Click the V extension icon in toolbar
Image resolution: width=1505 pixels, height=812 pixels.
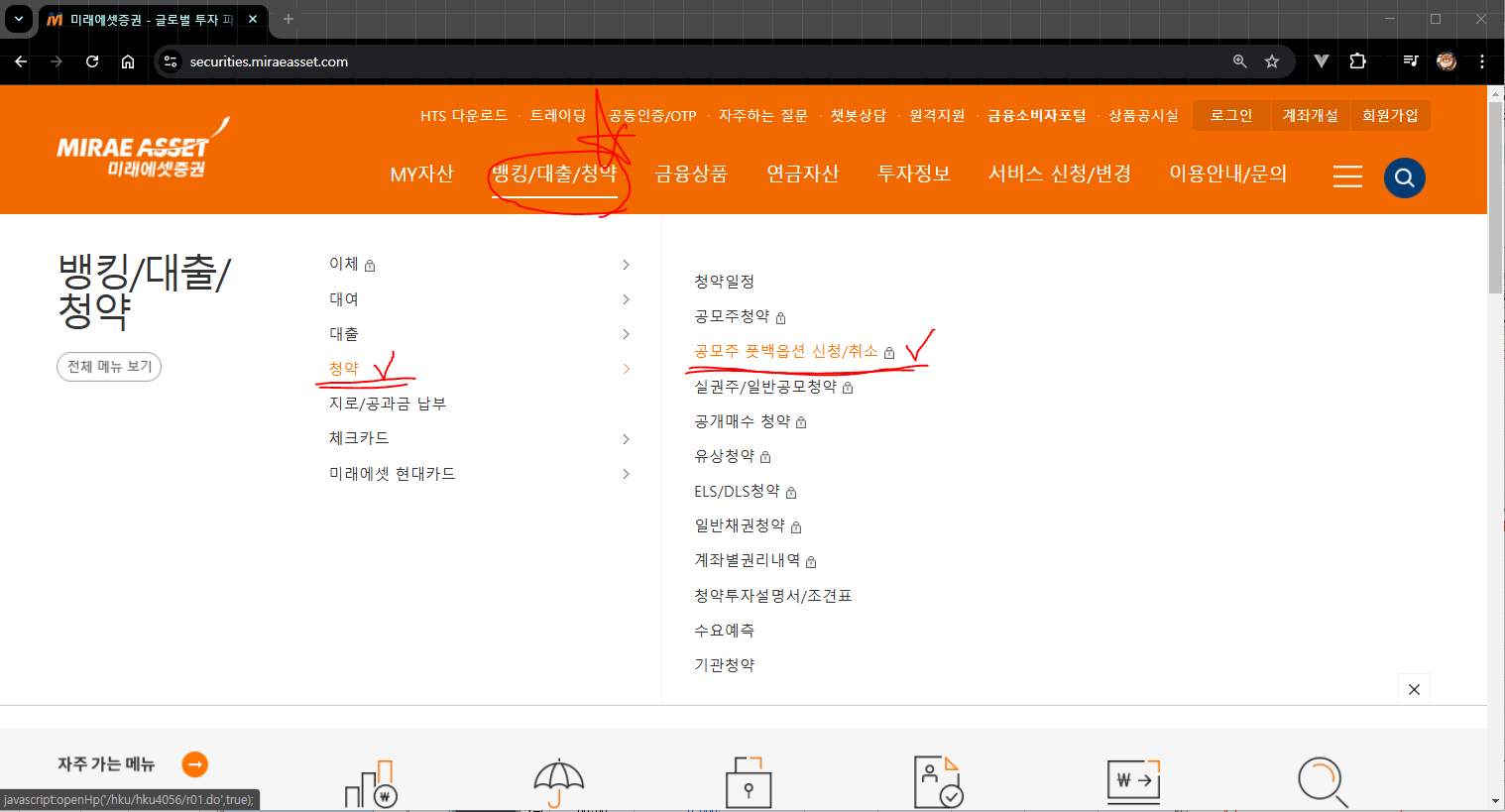tap(1322, 61)
